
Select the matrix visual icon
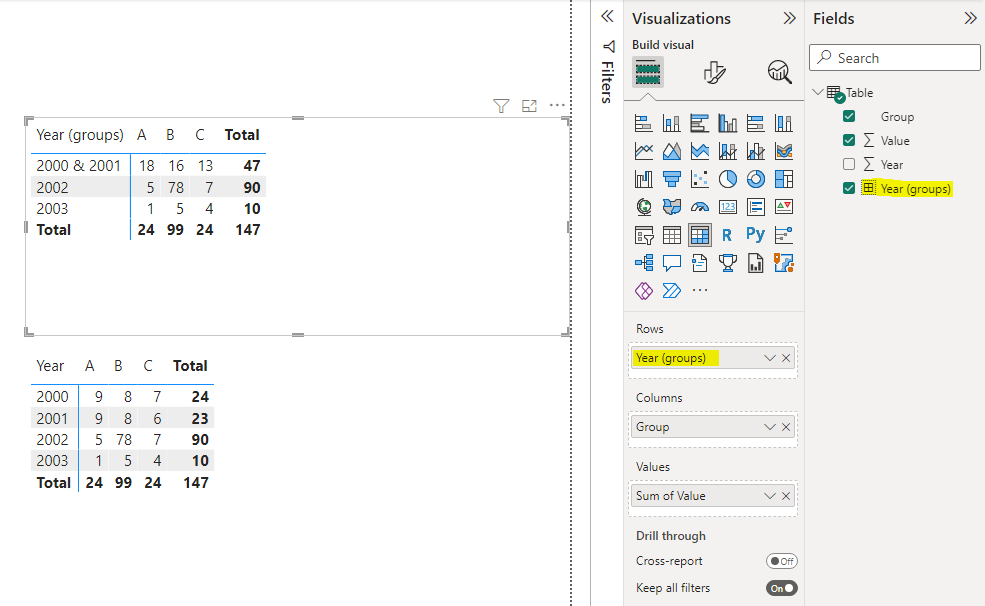pyautogui.click(x=699, y=235)
